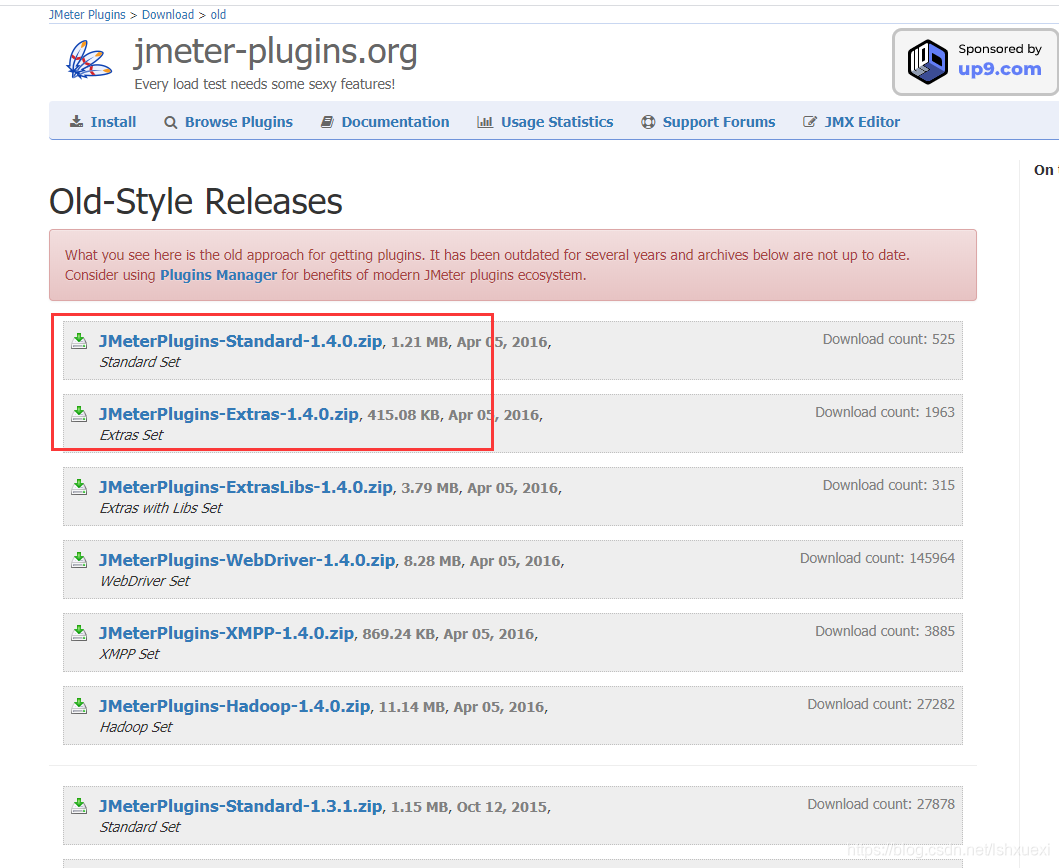The width and height of the screenshot is (1059, 868).
Task: Open the Browse Plugins page
Action: pyautogui.click(x=239, y=122)
